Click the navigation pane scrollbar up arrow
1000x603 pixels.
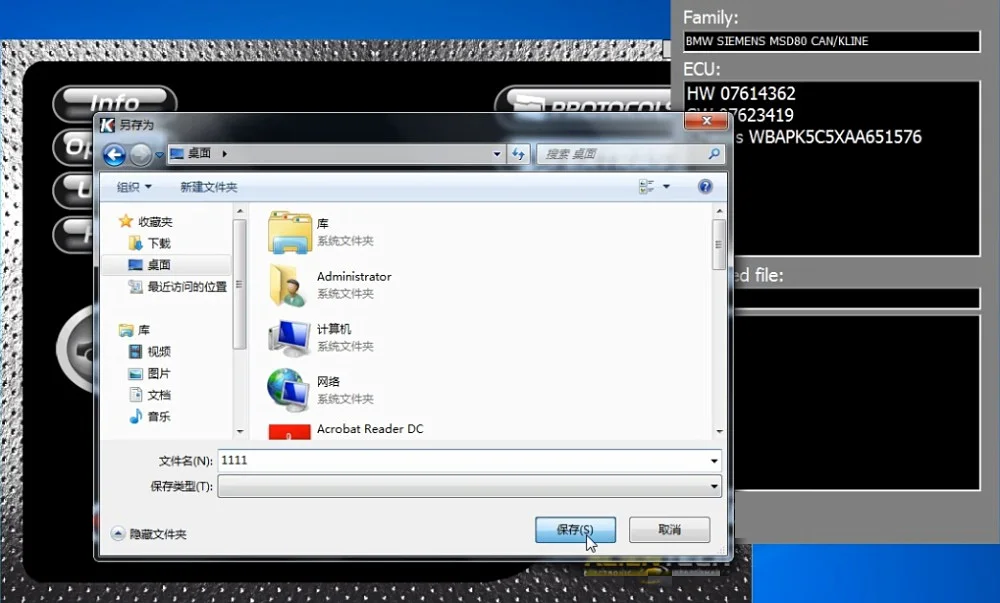pyautogui.click(x=240, y=211)
